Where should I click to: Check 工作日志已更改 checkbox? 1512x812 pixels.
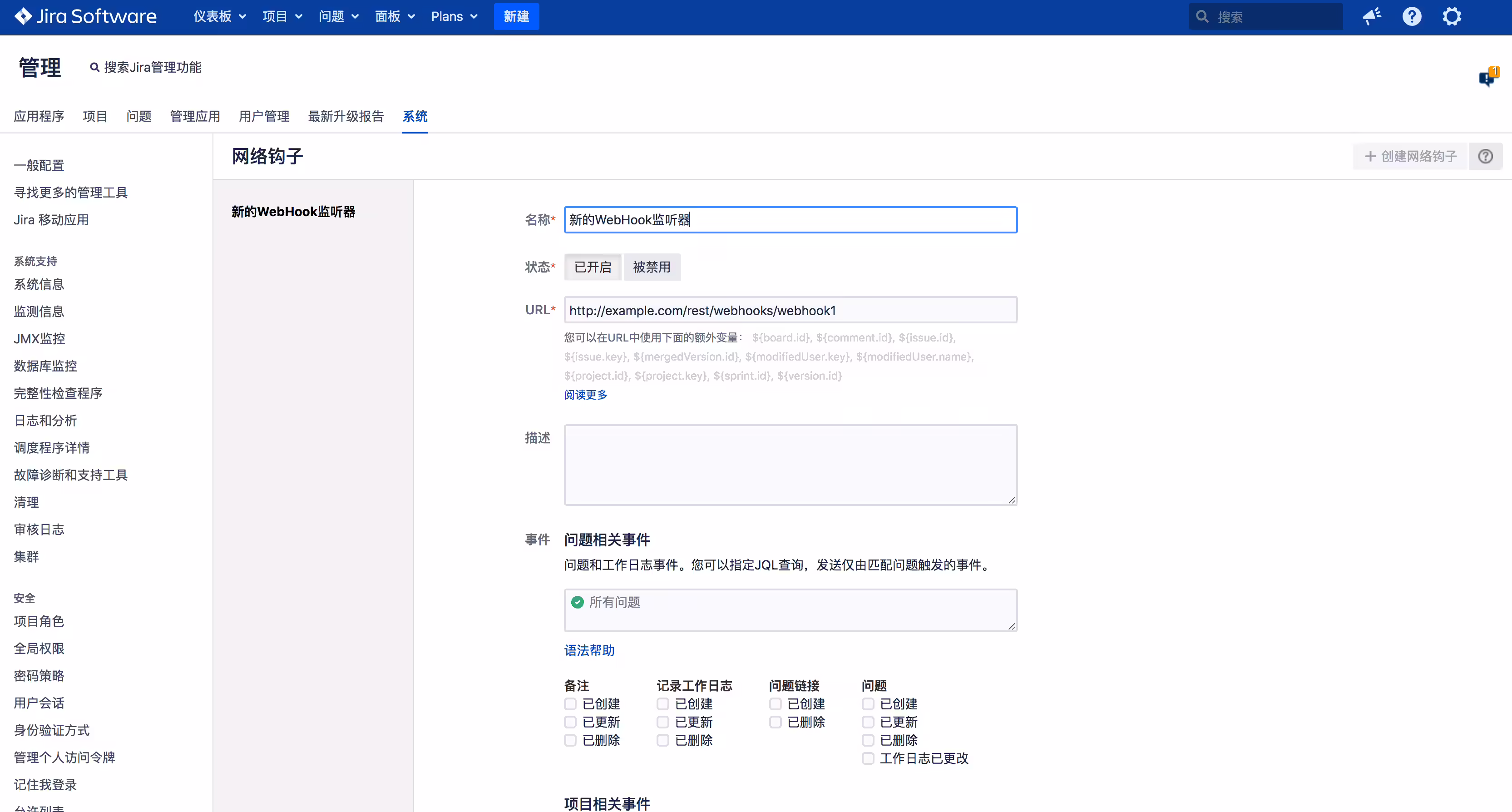[x=868, y=758]
